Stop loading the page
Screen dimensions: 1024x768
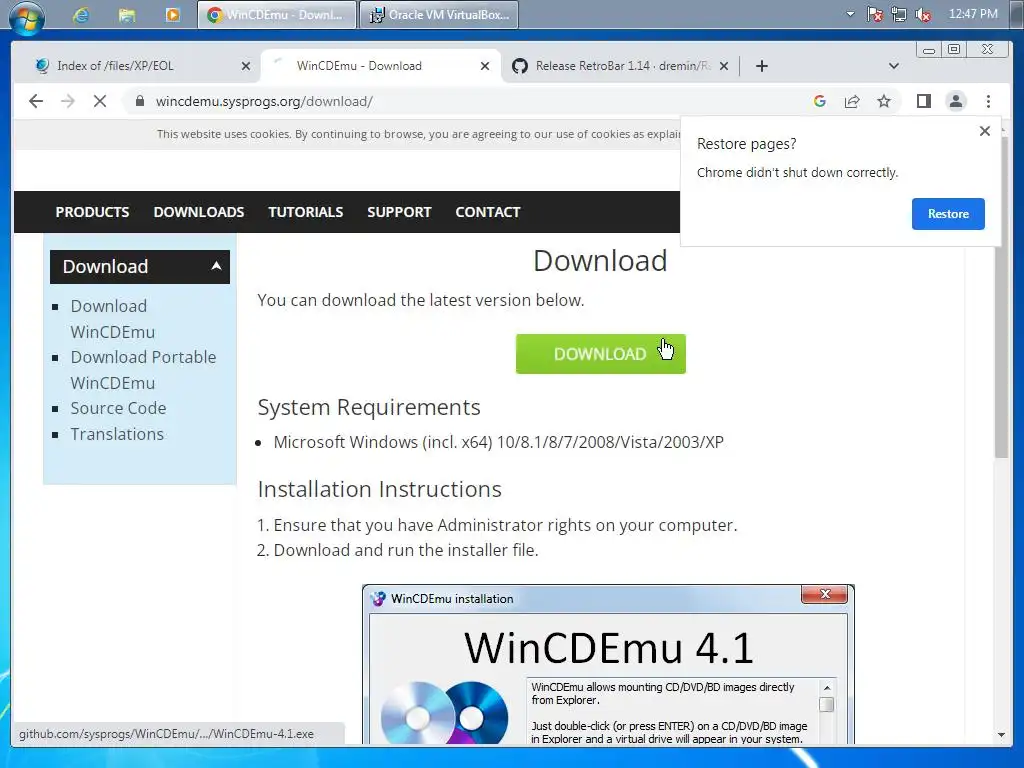click(99, 101)
